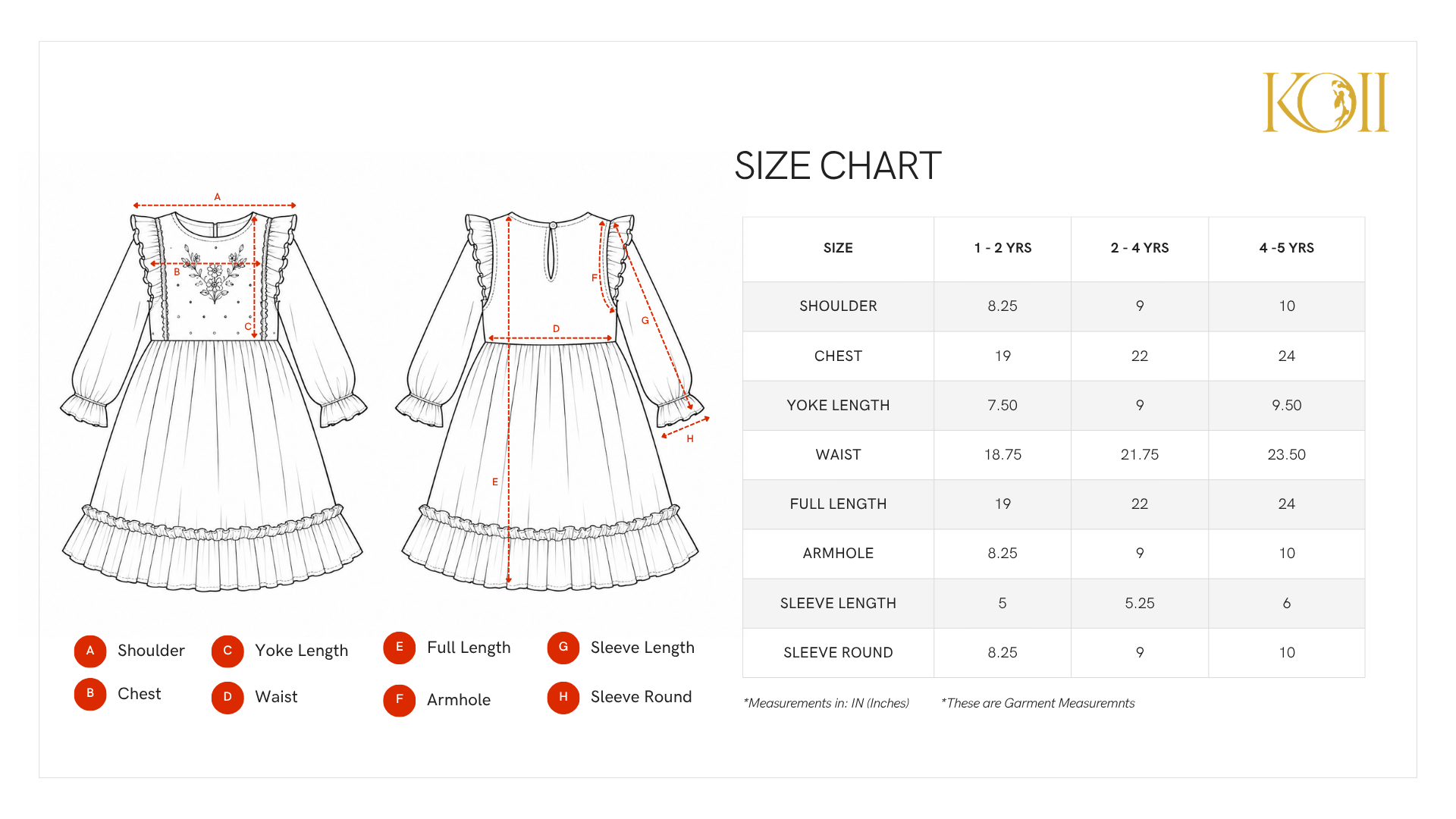Click the Measurements in Inches footnote
The image size is (1456, 819).
point(827,703)
